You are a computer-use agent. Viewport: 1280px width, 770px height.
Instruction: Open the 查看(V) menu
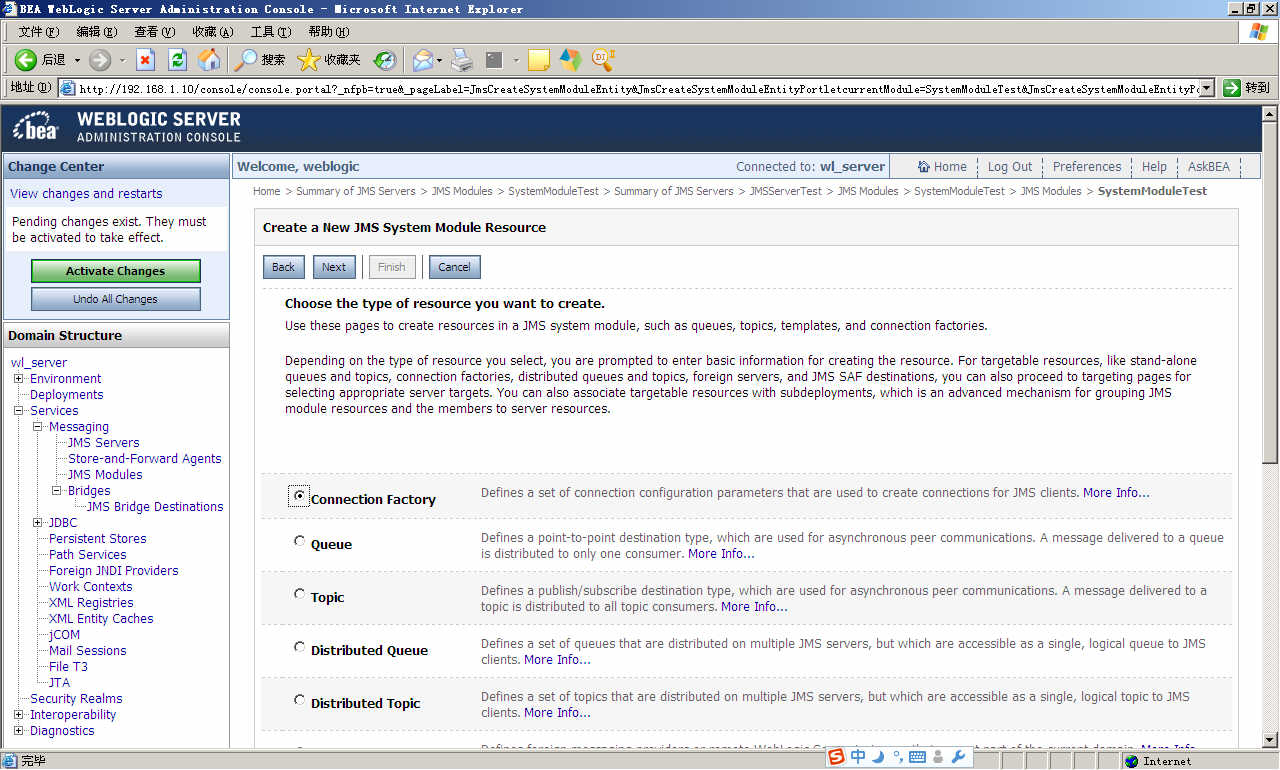pos(154,32)
